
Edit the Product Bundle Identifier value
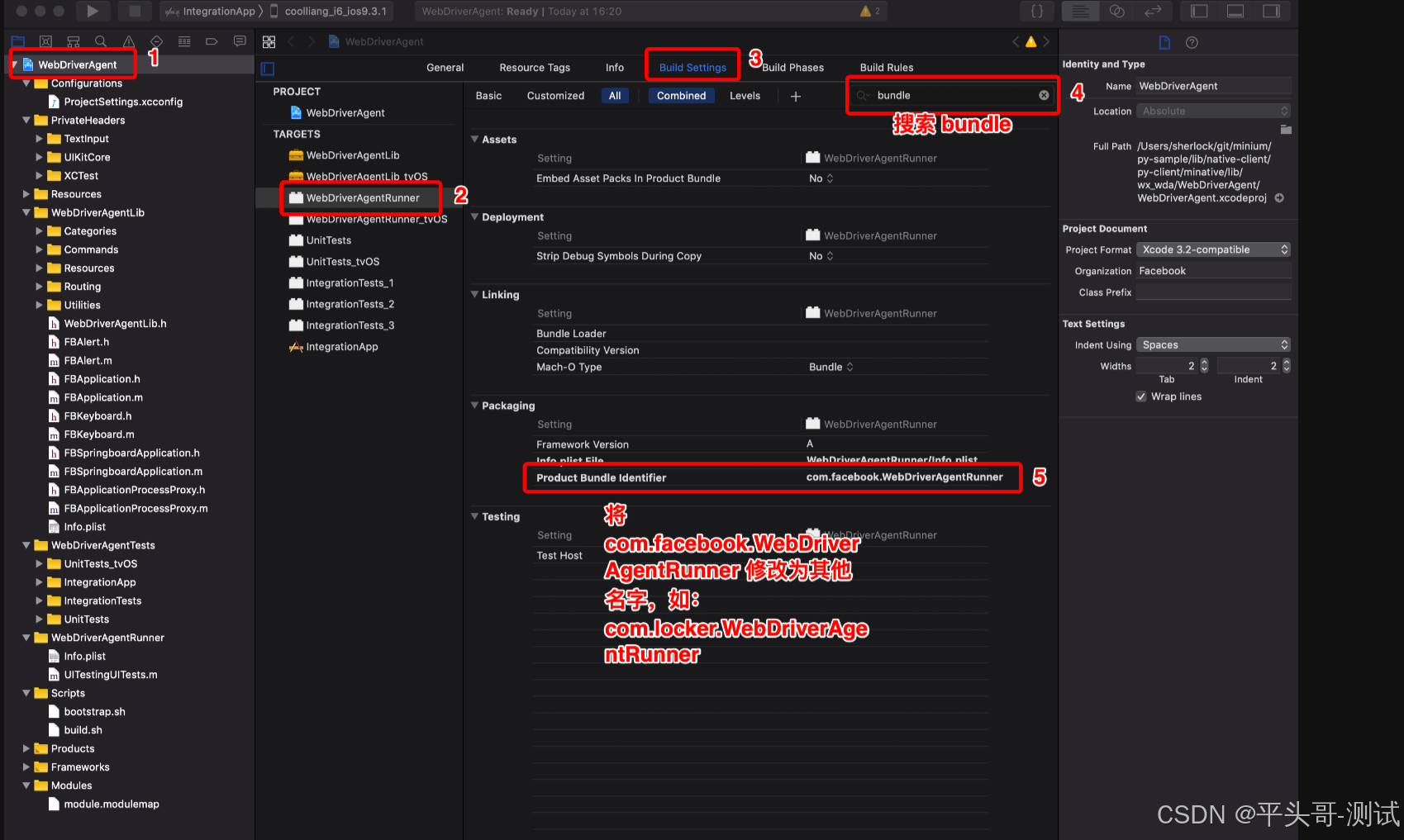tap(904, 477)
